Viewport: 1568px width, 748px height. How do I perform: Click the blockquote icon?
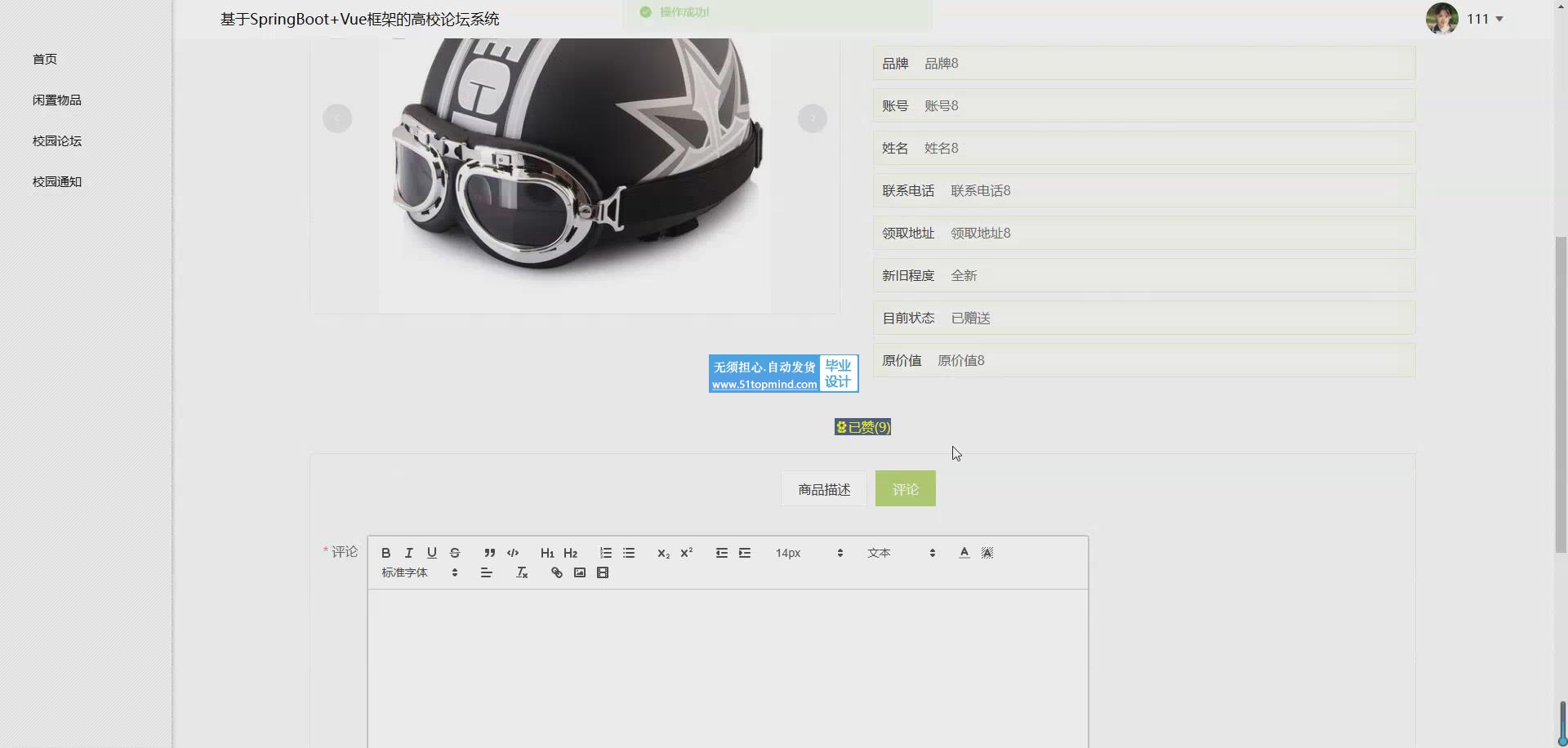pos(489,553)
